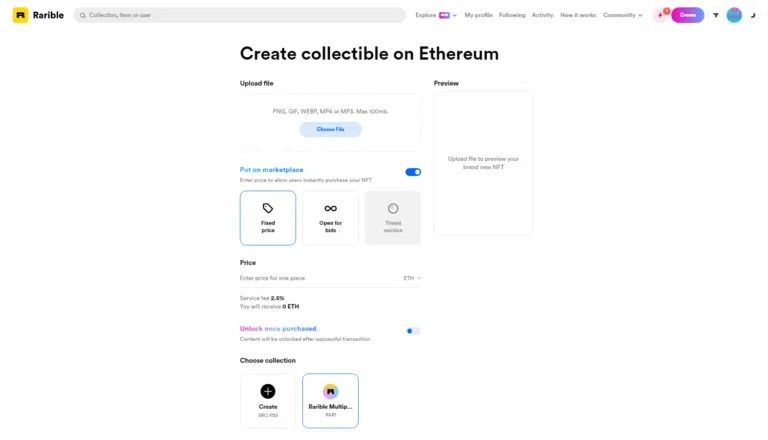
Task: Select the Fixed price tag option
Action: [268, 217]
